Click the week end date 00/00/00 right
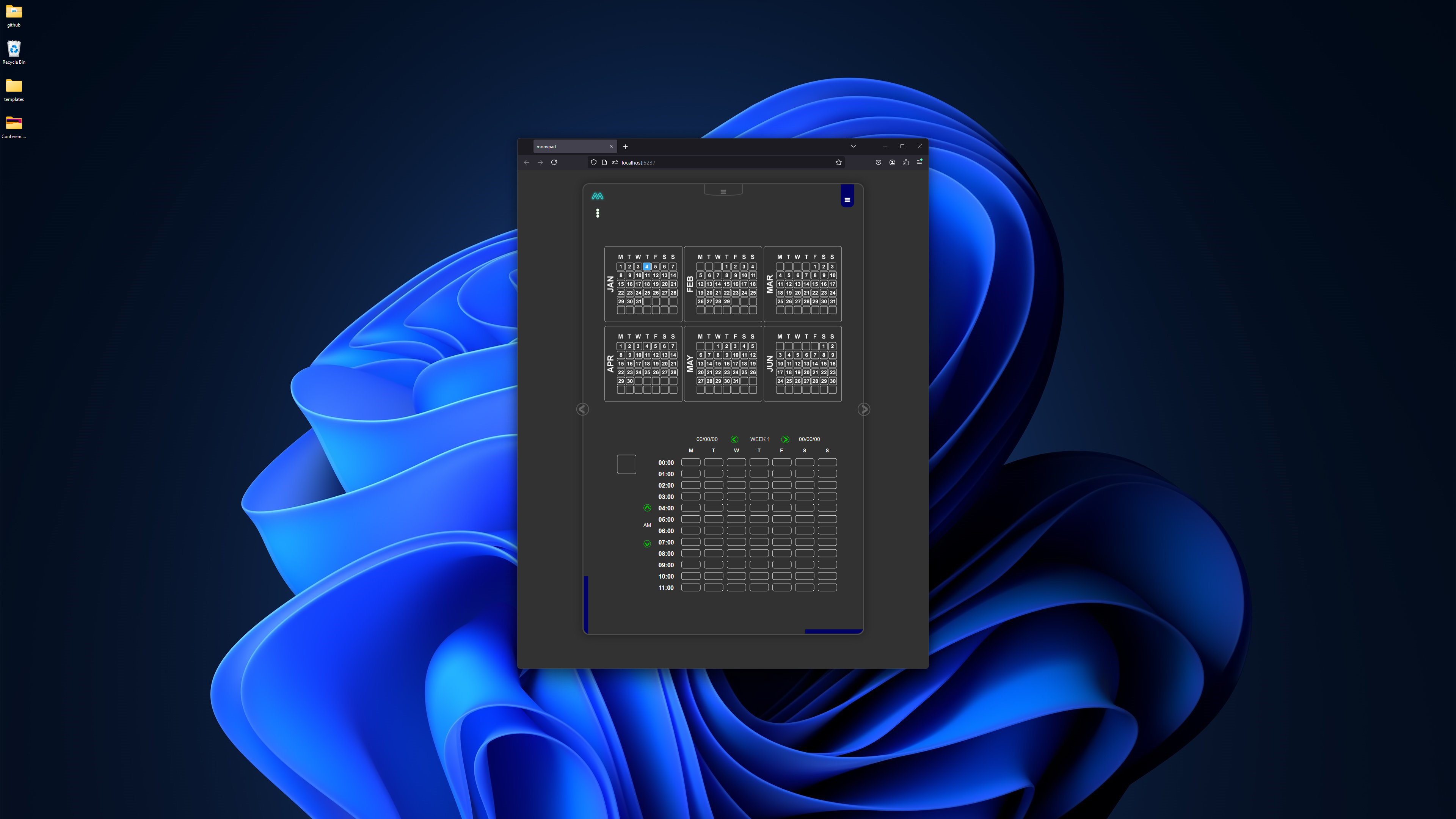Image resolution: width=1456 pixels, height=819 pixels. coord(809,439)
